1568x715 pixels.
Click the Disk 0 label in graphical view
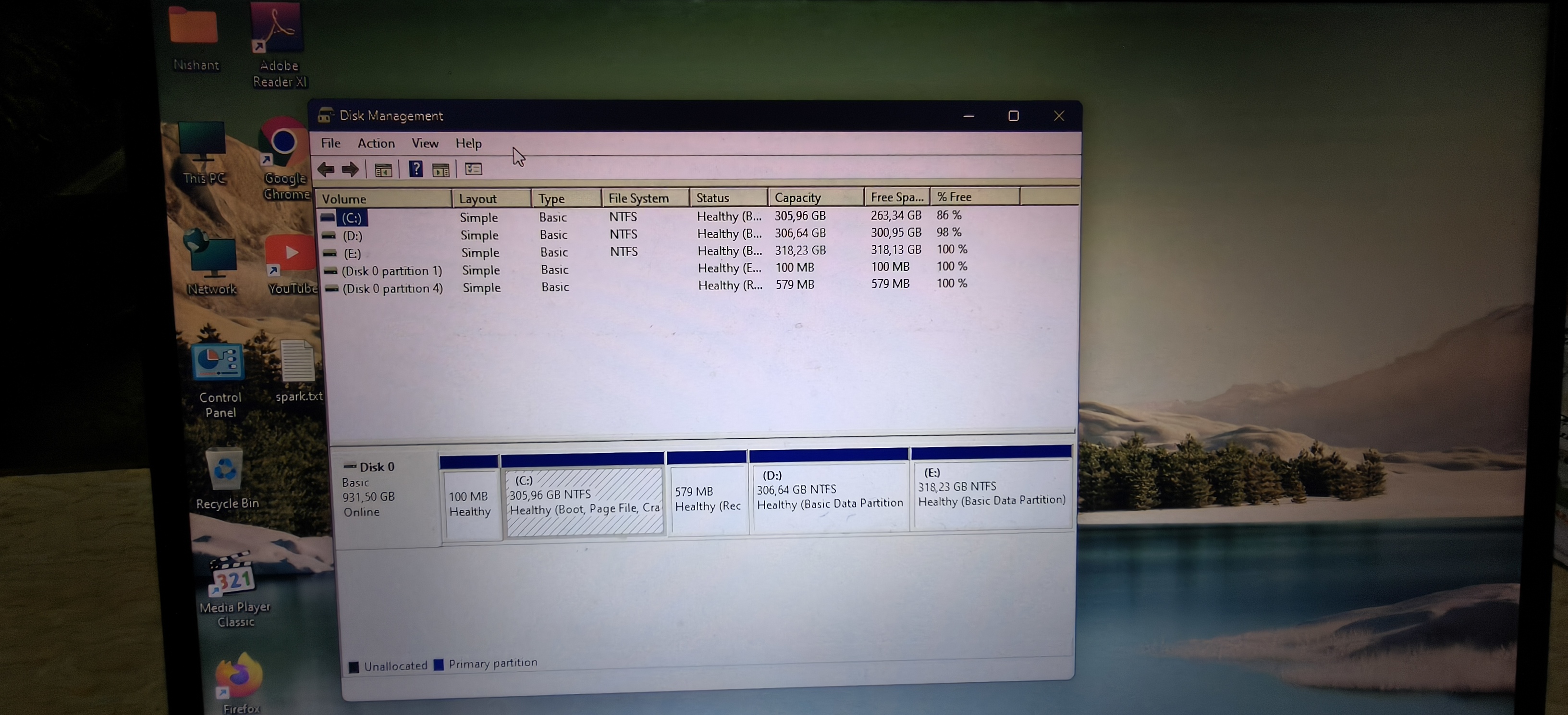(376, 467)
